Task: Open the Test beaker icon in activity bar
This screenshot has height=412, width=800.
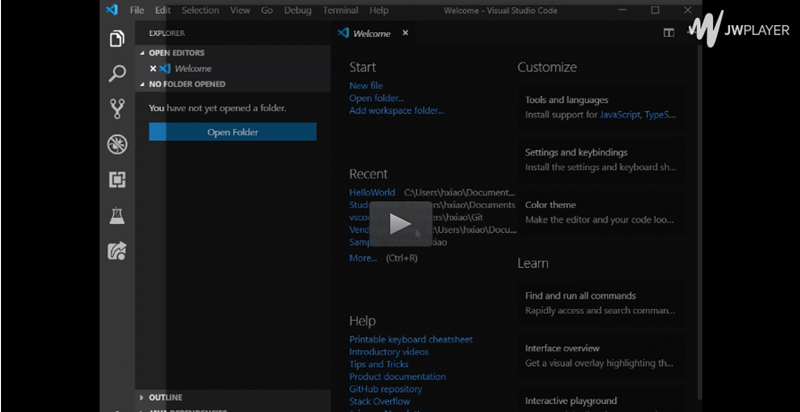Action: (x=117, y=215)
